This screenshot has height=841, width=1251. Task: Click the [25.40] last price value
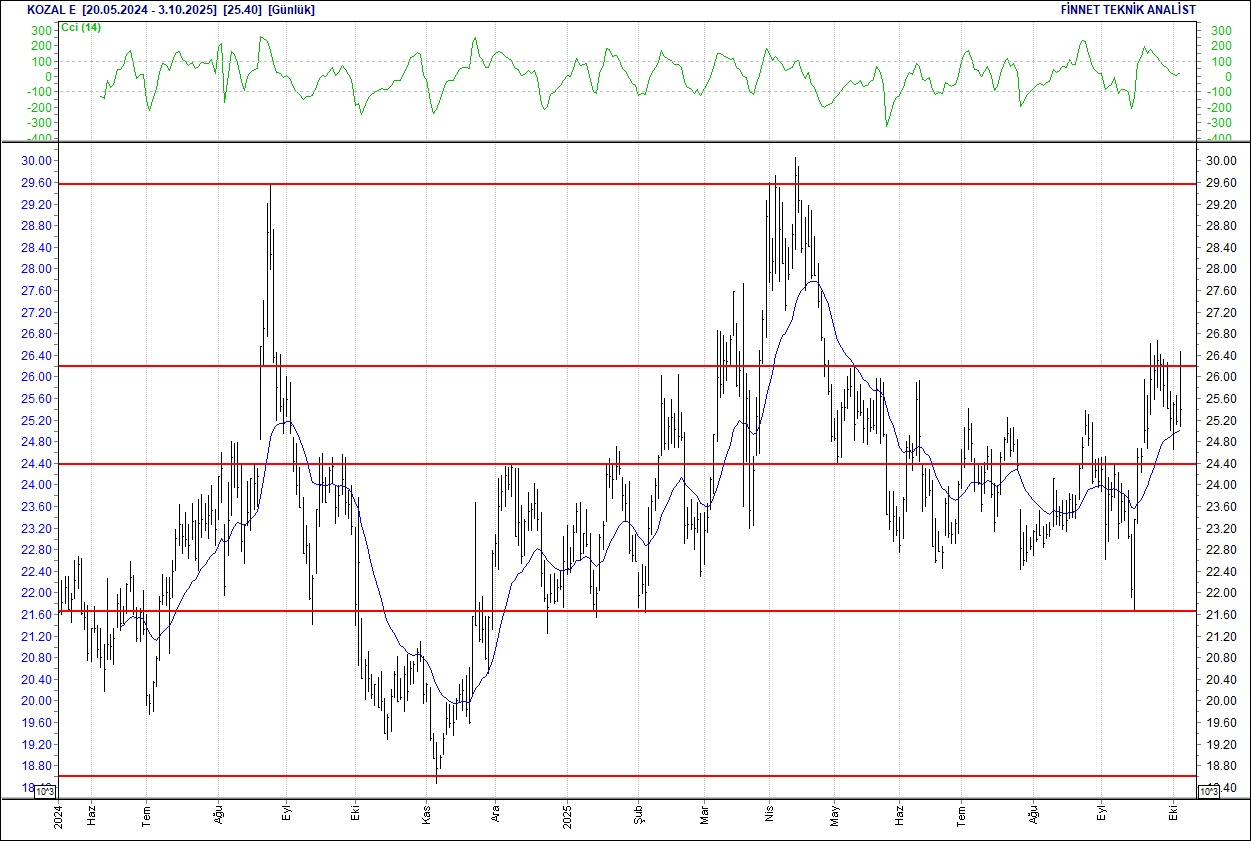[x=243, y=9]
